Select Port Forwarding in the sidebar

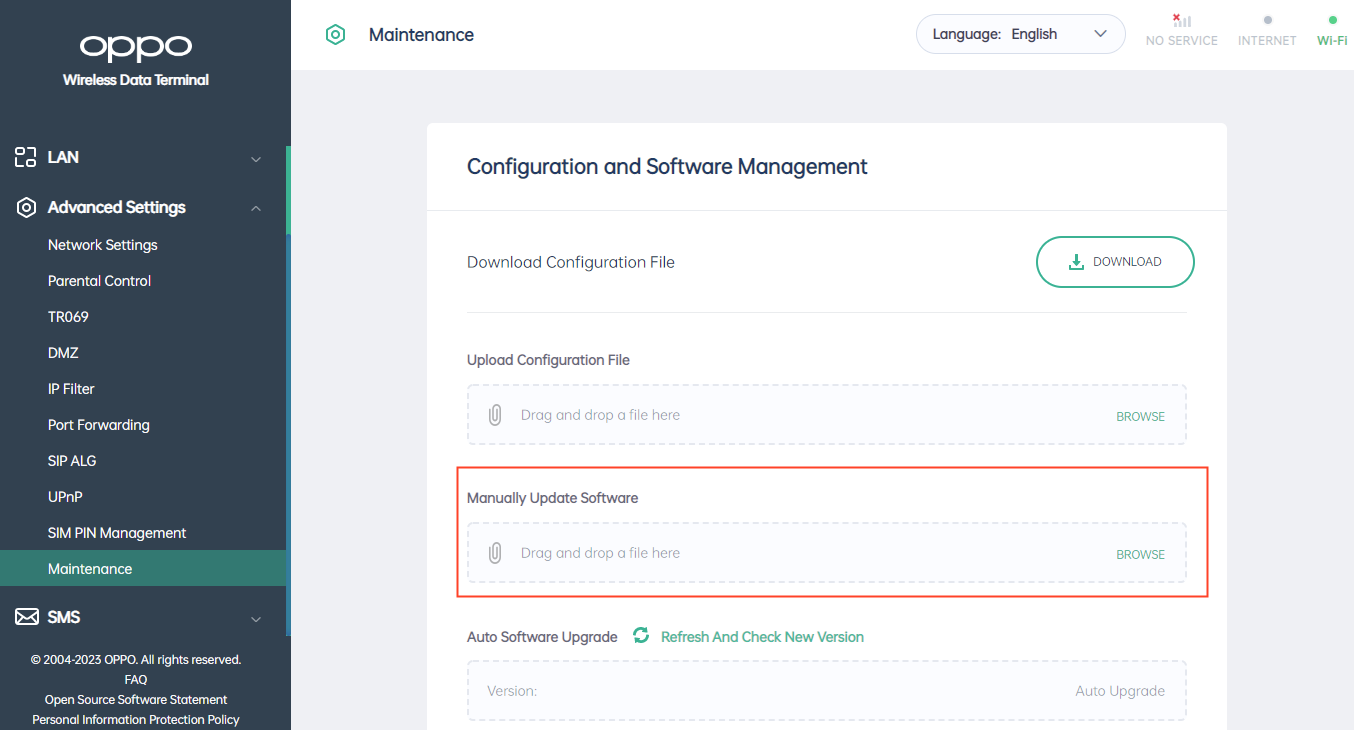[98, 424]
